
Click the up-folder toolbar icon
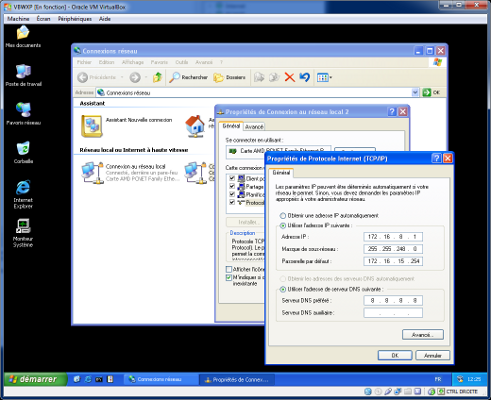[x=157, y=77]
